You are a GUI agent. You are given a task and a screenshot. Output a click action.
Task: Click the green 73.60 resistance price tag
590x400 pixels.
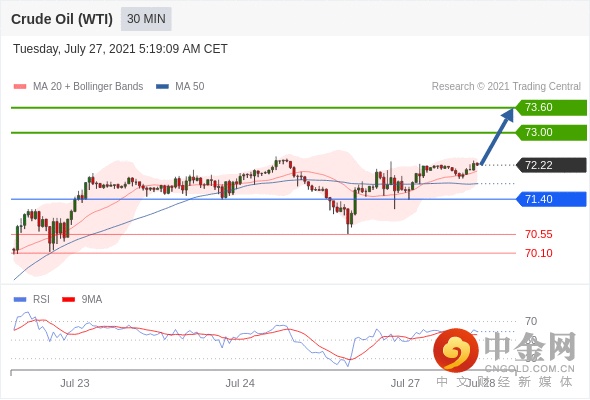pyautogui.click(x=551, y=108)
